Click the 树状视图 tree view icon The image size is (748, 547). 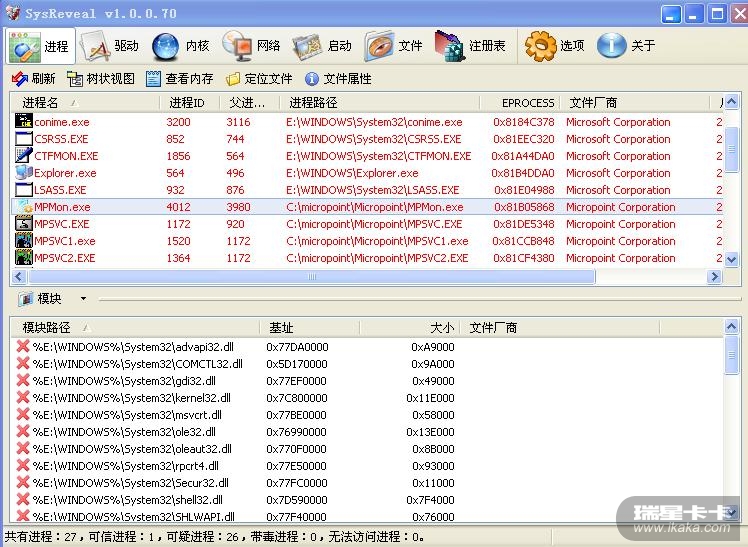pyautogui.click(x=75, y=79)
